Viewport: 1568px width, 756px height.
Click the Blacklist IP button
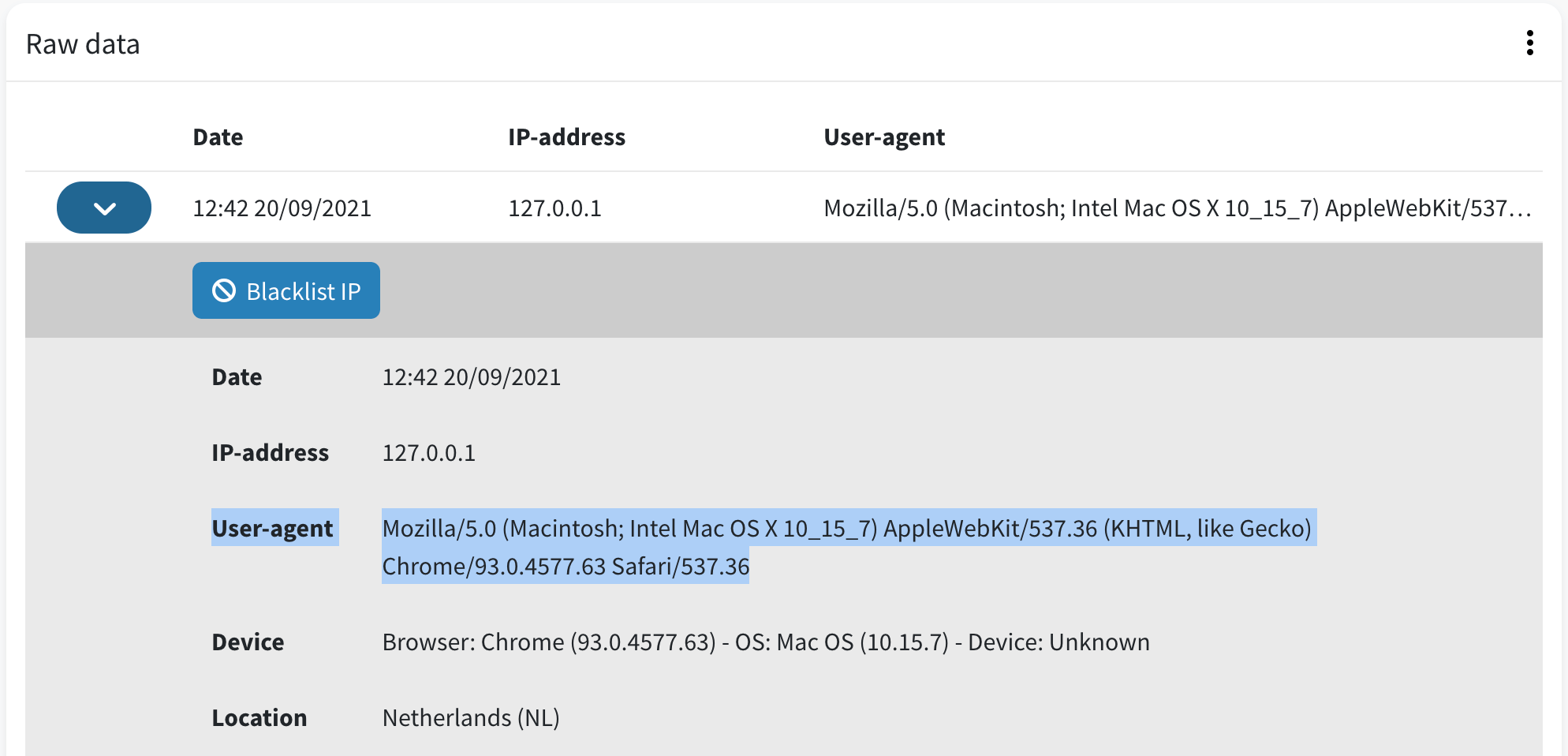[286, 290]
